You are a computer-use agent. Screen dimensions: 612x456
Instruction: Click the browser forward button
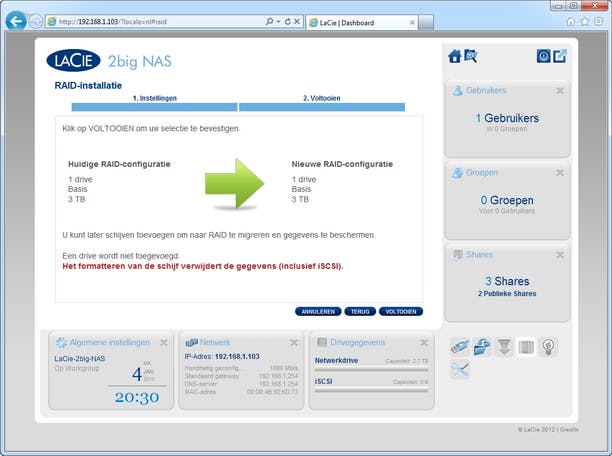coord(36,21)
